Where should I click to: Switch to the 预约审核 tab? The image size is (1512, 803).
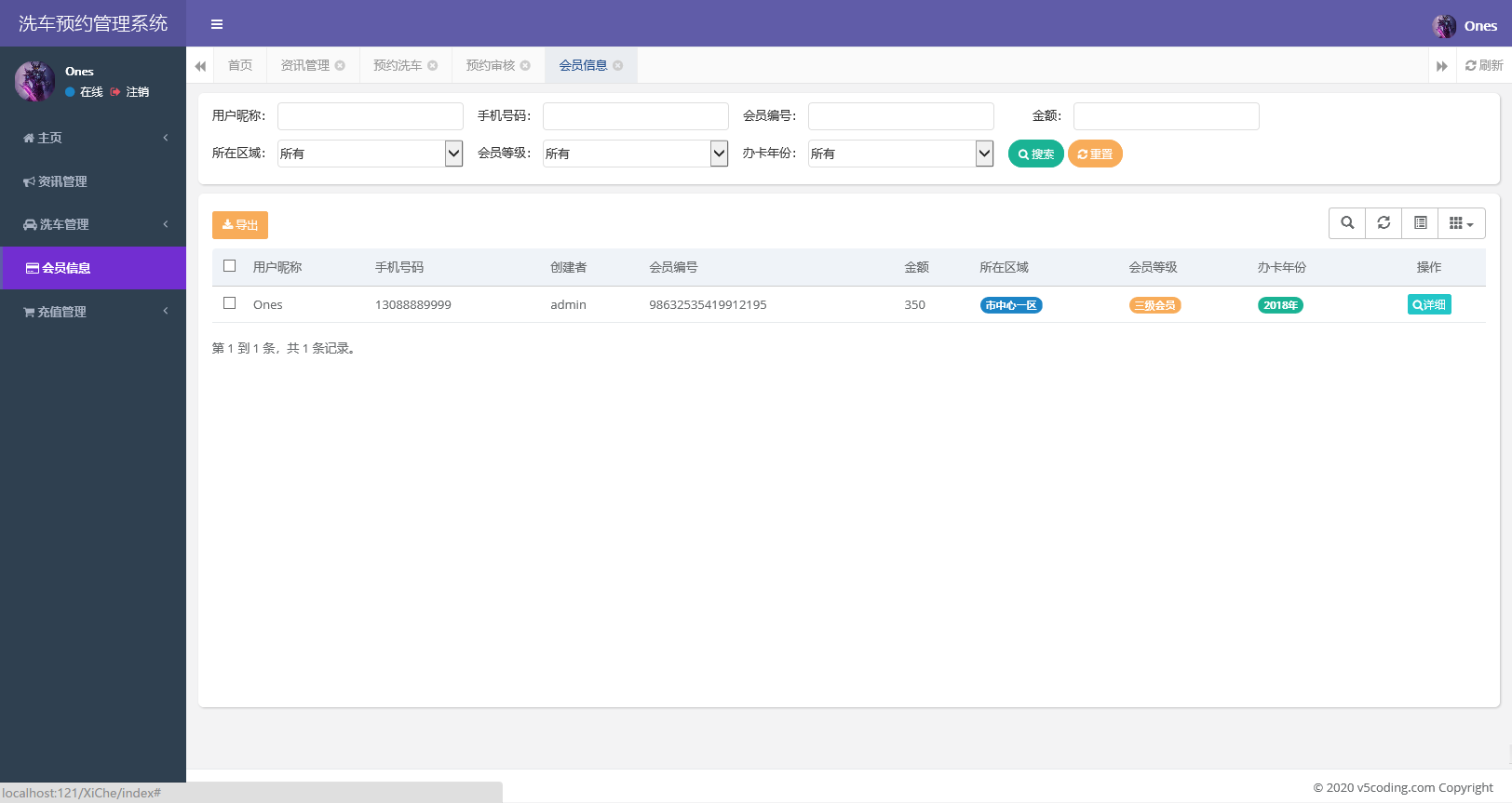click(x=491, y=65)
